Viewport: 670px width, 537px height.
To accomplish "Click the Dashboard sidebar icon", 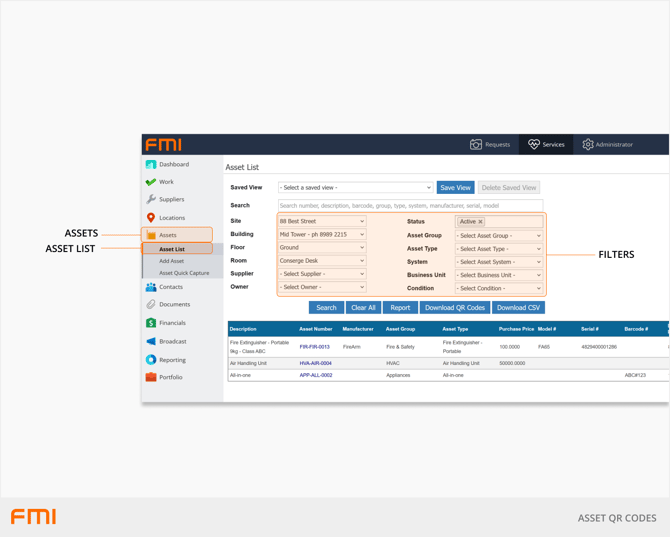I will point(151,164).
